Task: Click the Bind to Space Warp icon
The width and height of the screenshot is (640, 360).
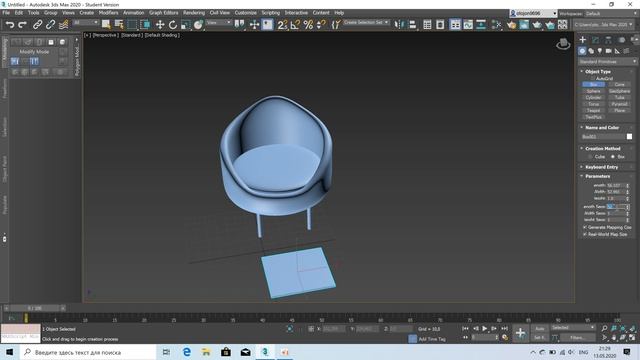Action: tap(63, 24)
